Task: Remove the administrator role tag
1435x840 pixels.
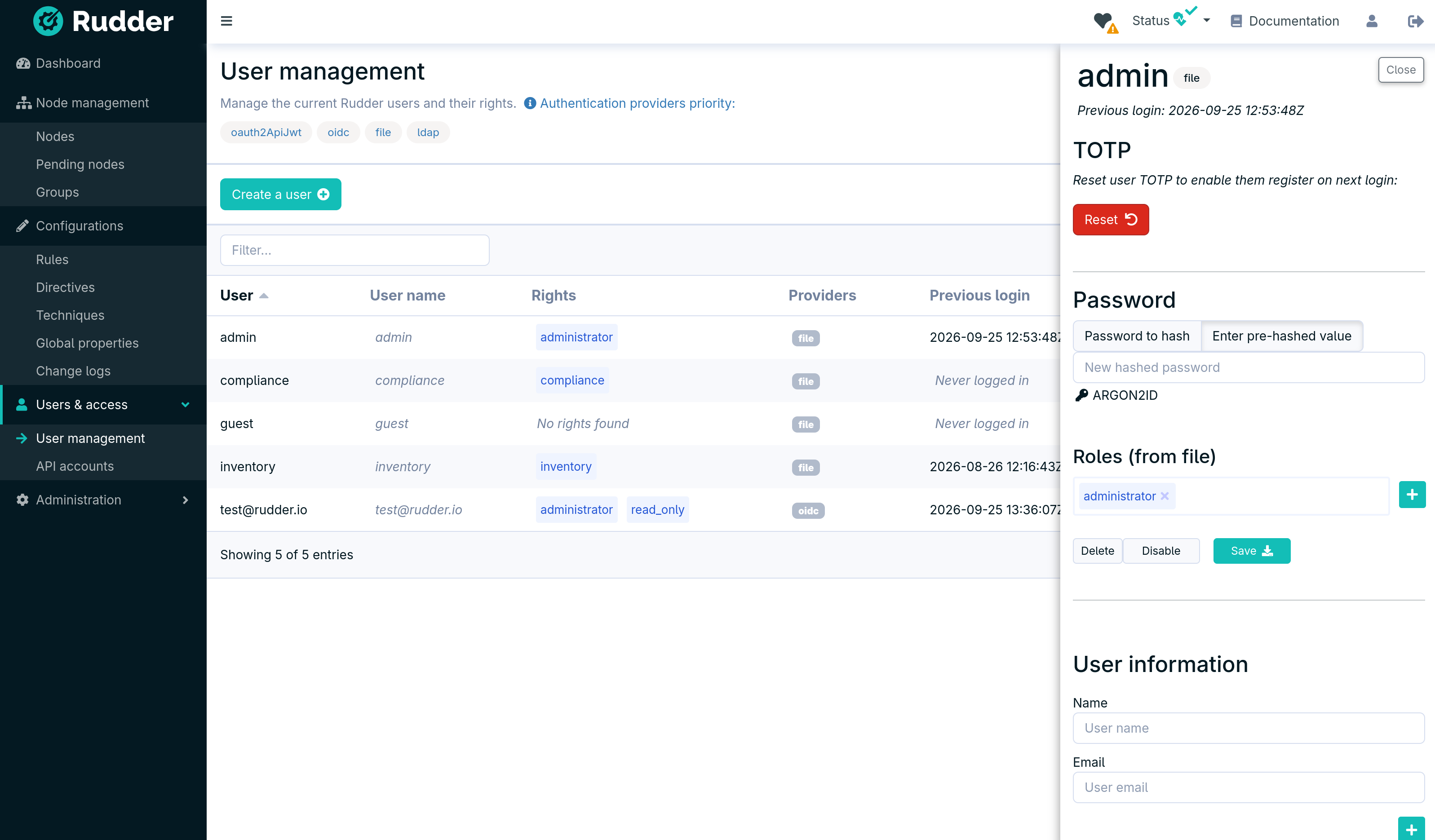Action: pyautogui.click(x=1165, y=497)
